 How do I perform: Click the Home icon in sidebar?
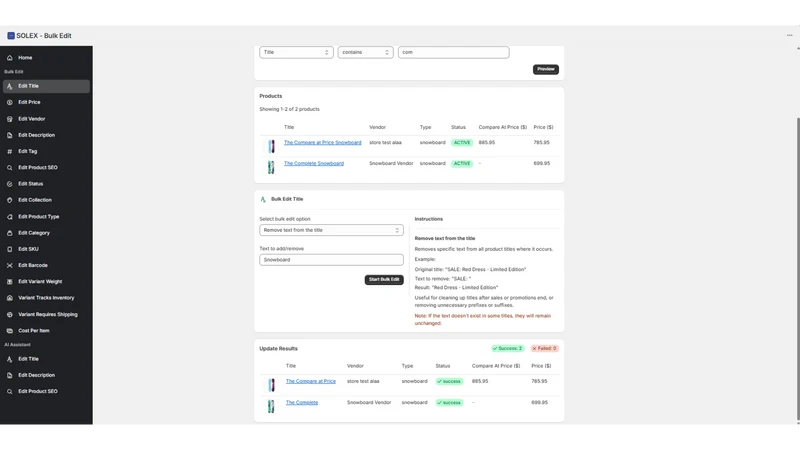(x=10, y=58)
